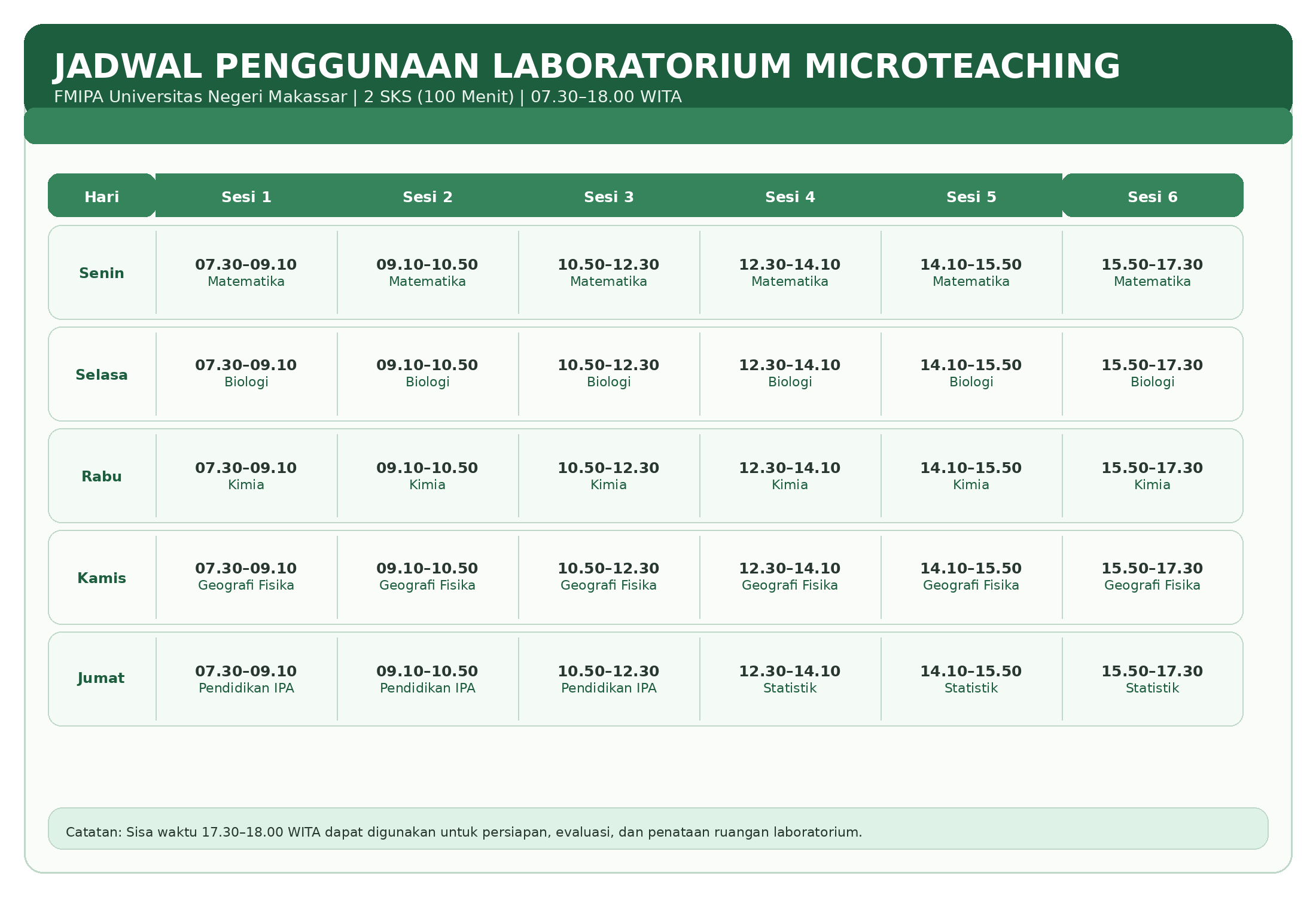Screen dimensions: 1316x897
Task: Click the FMIPA Universitas Negeri Makassar subtitle
Action: pos(367,97)
